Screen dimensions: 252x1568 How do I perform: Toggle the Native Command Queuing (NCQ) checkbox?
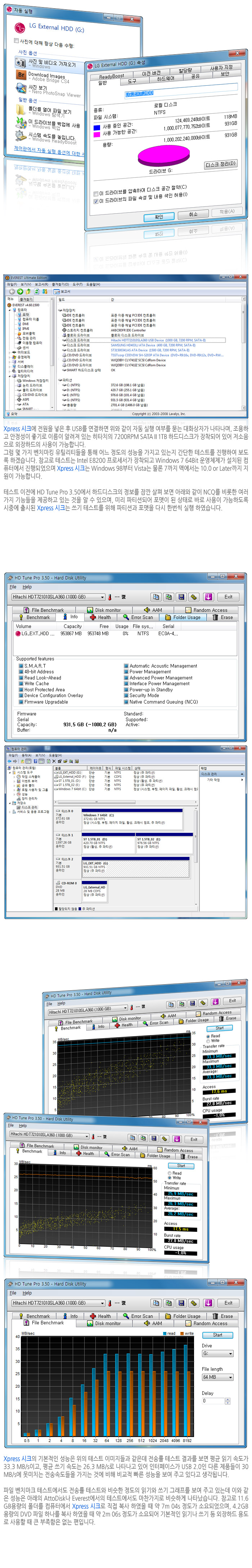126,701
